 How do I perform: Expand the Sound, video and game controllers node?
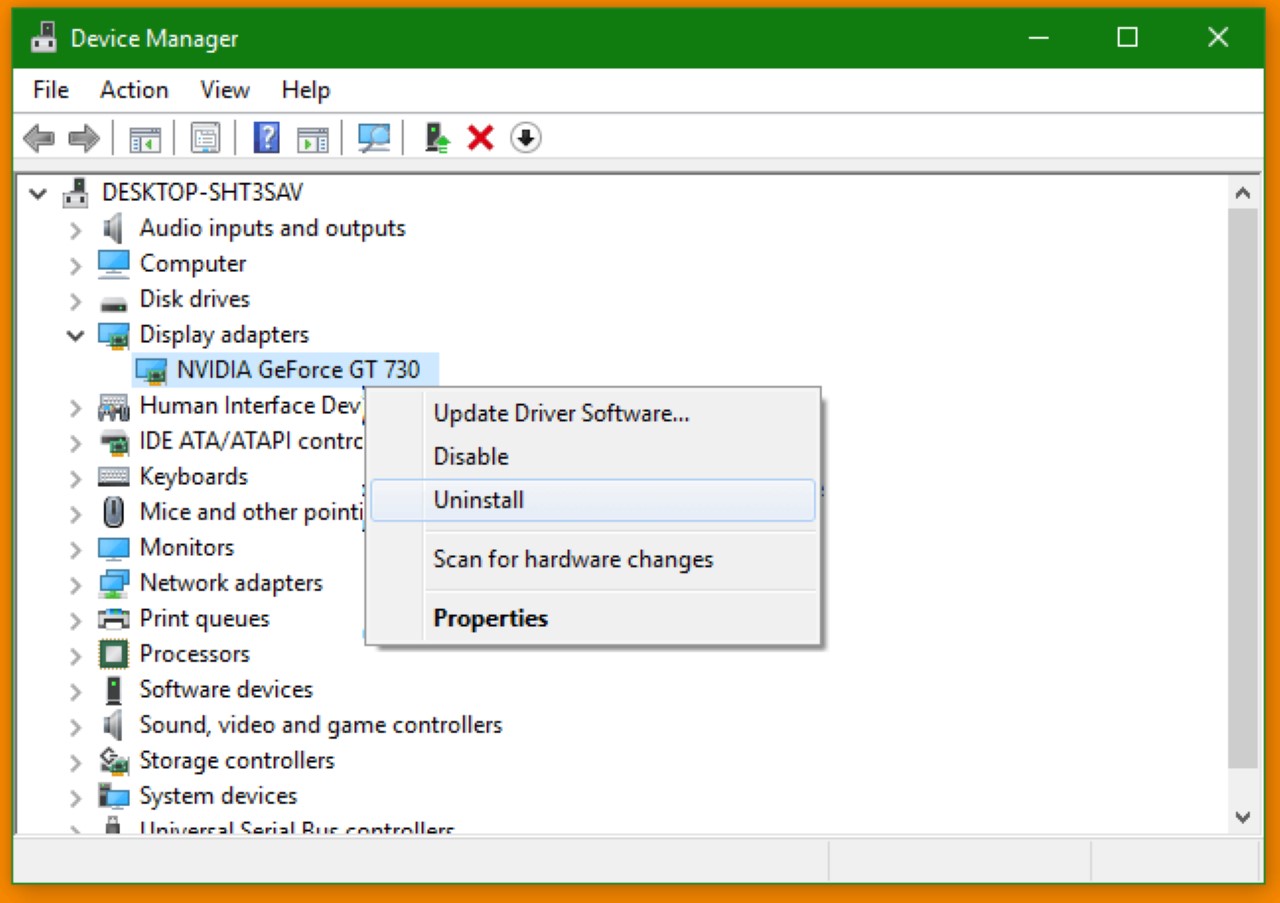pos(75,725)
